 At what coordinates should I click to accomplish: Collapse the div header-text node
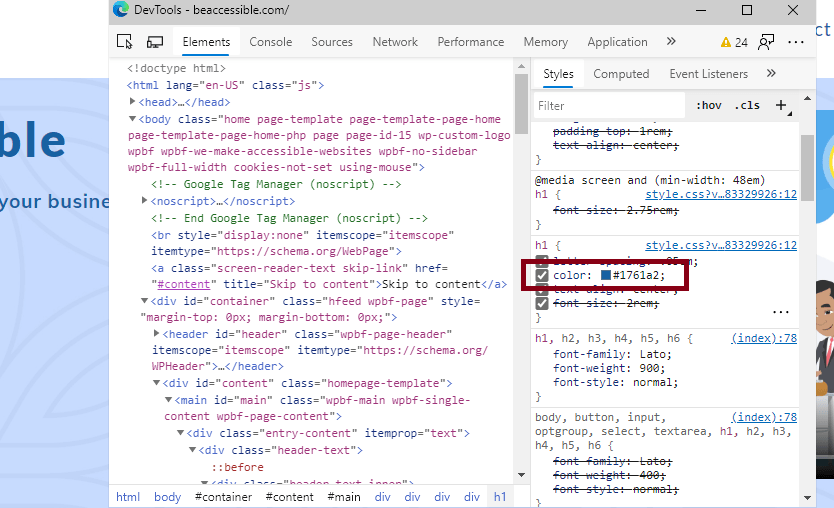[193, 449]
